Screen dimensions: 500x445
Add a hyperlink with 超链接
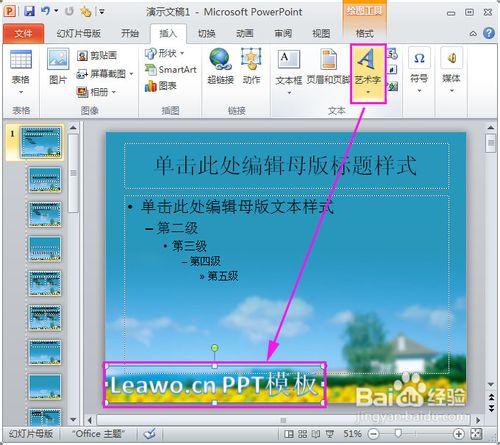(220, 66)
